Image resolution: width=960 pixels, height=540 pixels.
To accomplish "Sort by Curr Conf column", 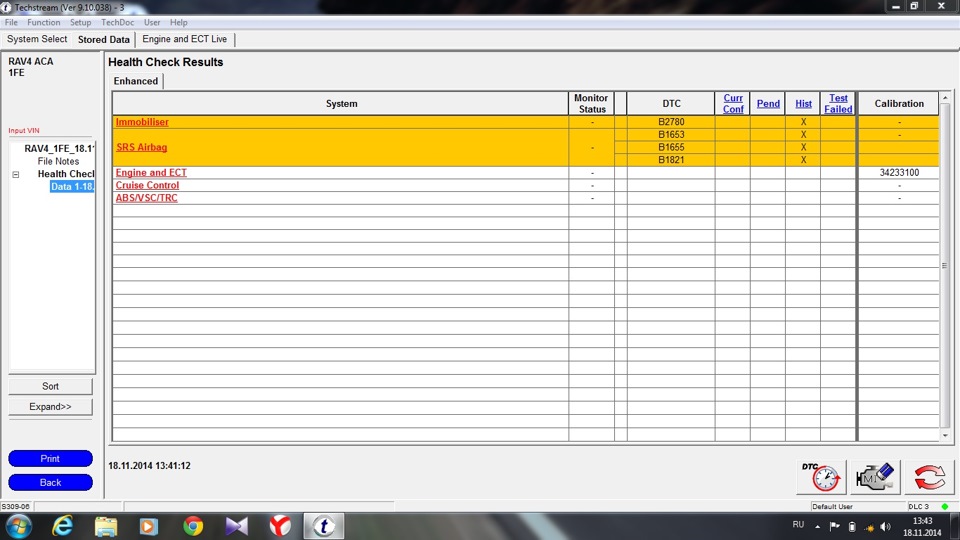I will 733,103.
